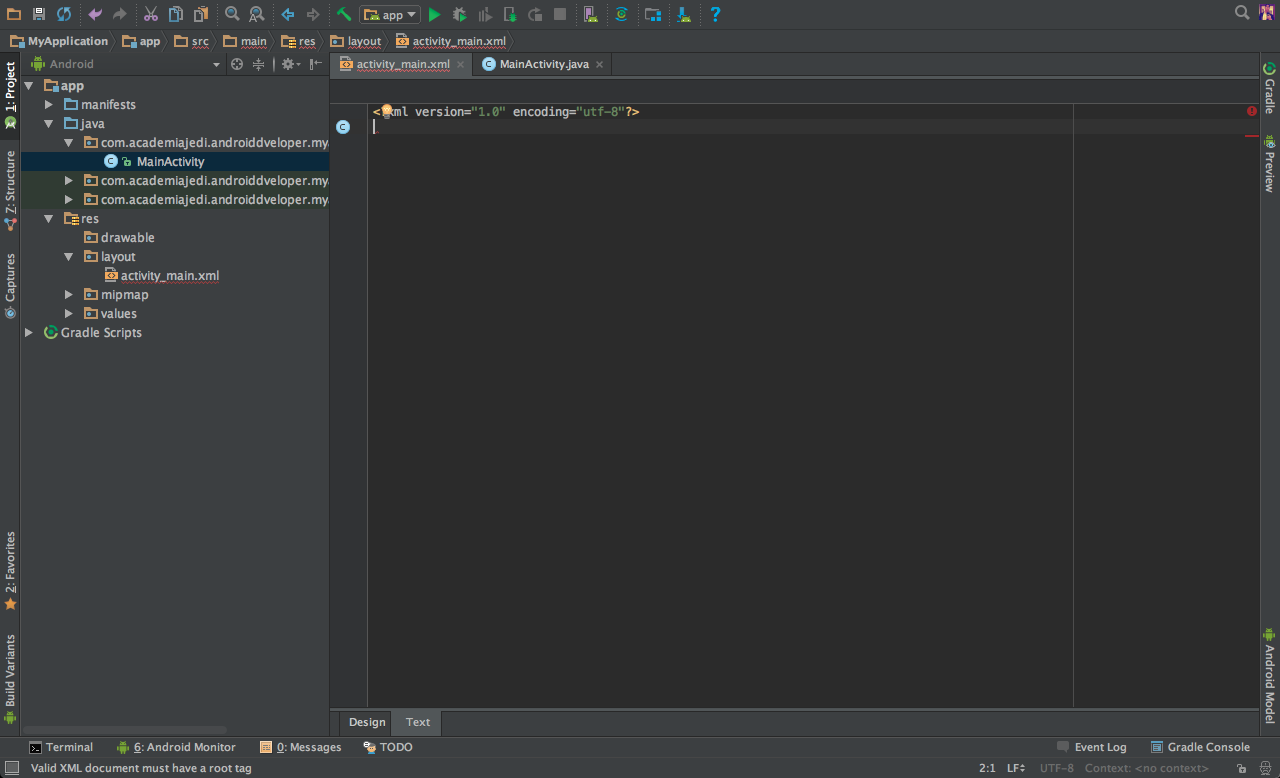Screen dimensions: 1280x778
Task: Expand the Gradle Scripts node
Action: coord(29,332)
